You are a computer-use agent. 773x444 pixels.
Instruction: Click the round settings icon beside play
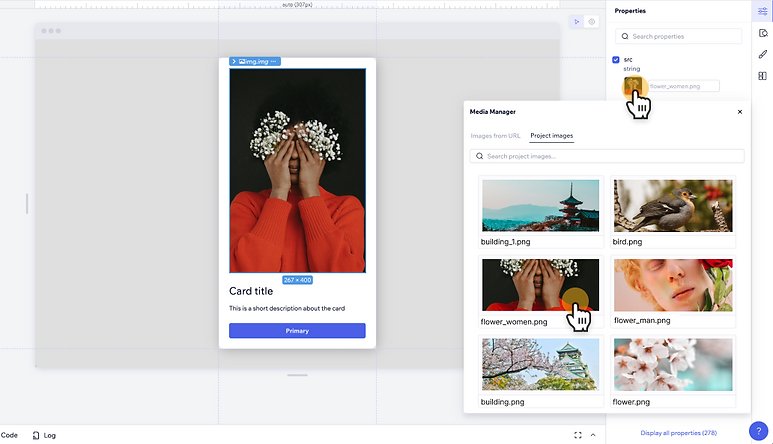(x=592, y=22)
